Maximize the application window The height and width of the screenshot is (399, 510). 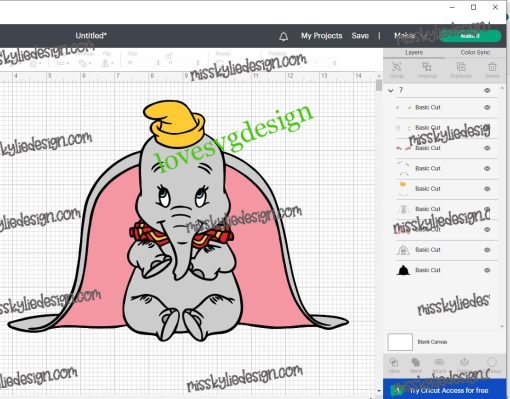coord(473,7)
